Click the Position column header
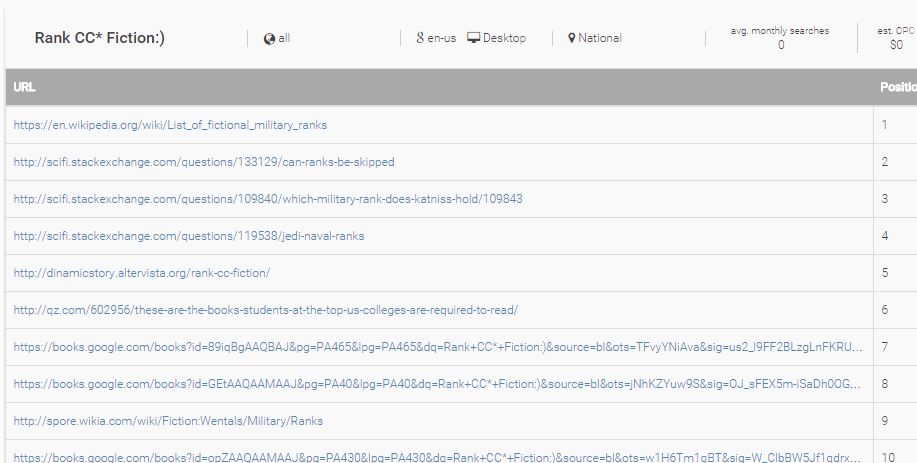The height and width of the screenshot is (463, 917). click(x=898, y=87)
